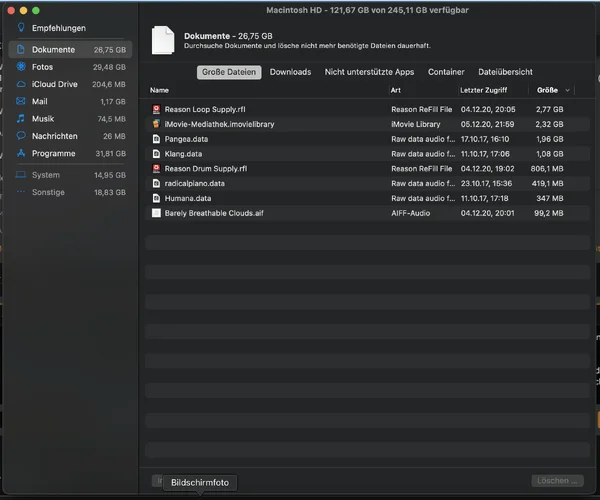Click the 347 MB size value
Image resolution: width=600 pixels, height=500 pixels.
[x=550, y=198]
